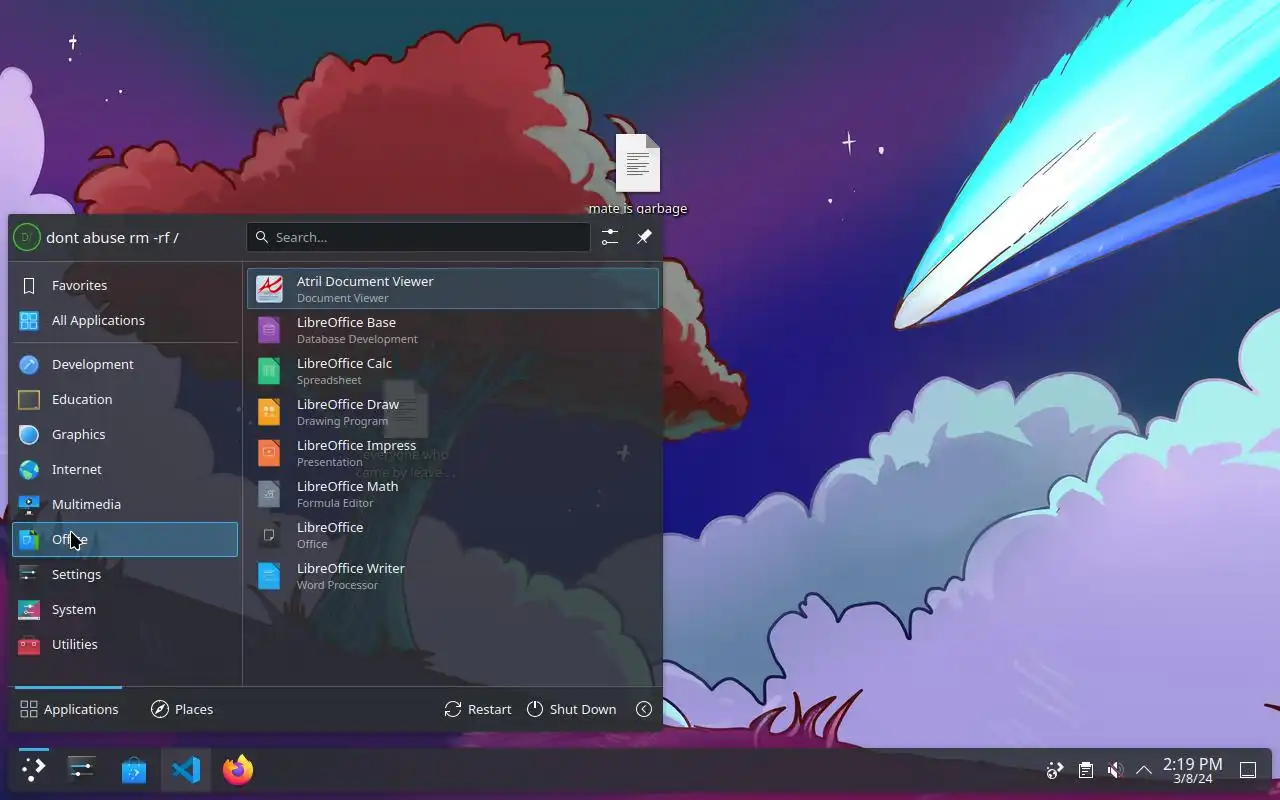Switch to the Applications tab
The height and width of the screenshot is (800, 1280).
pyautogui.click(x=69, y=709)
